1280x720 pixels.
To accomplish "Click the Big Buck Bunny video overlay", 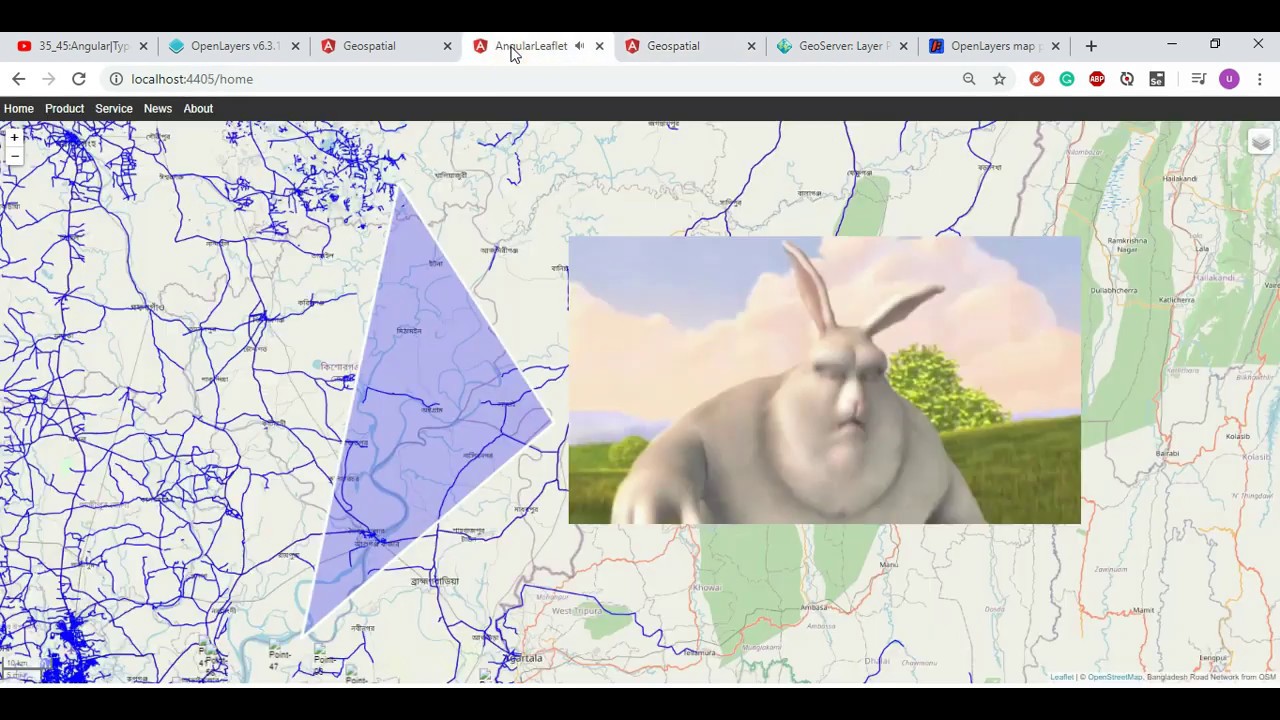I will point(824,380).
